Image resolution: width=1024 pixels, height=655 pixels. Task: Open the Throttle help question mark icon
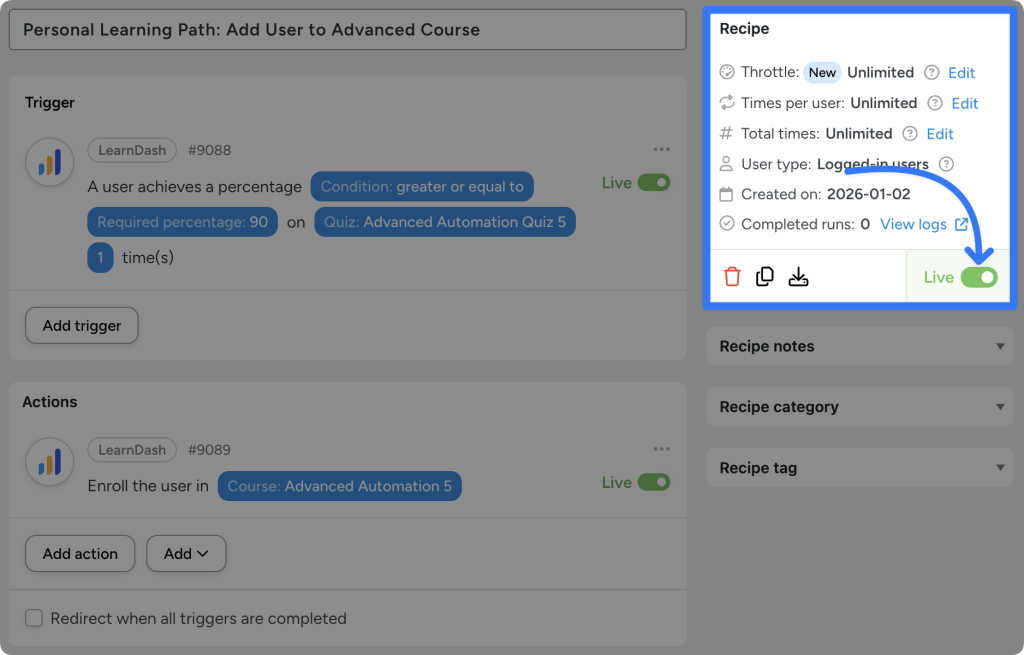[932, 72]
